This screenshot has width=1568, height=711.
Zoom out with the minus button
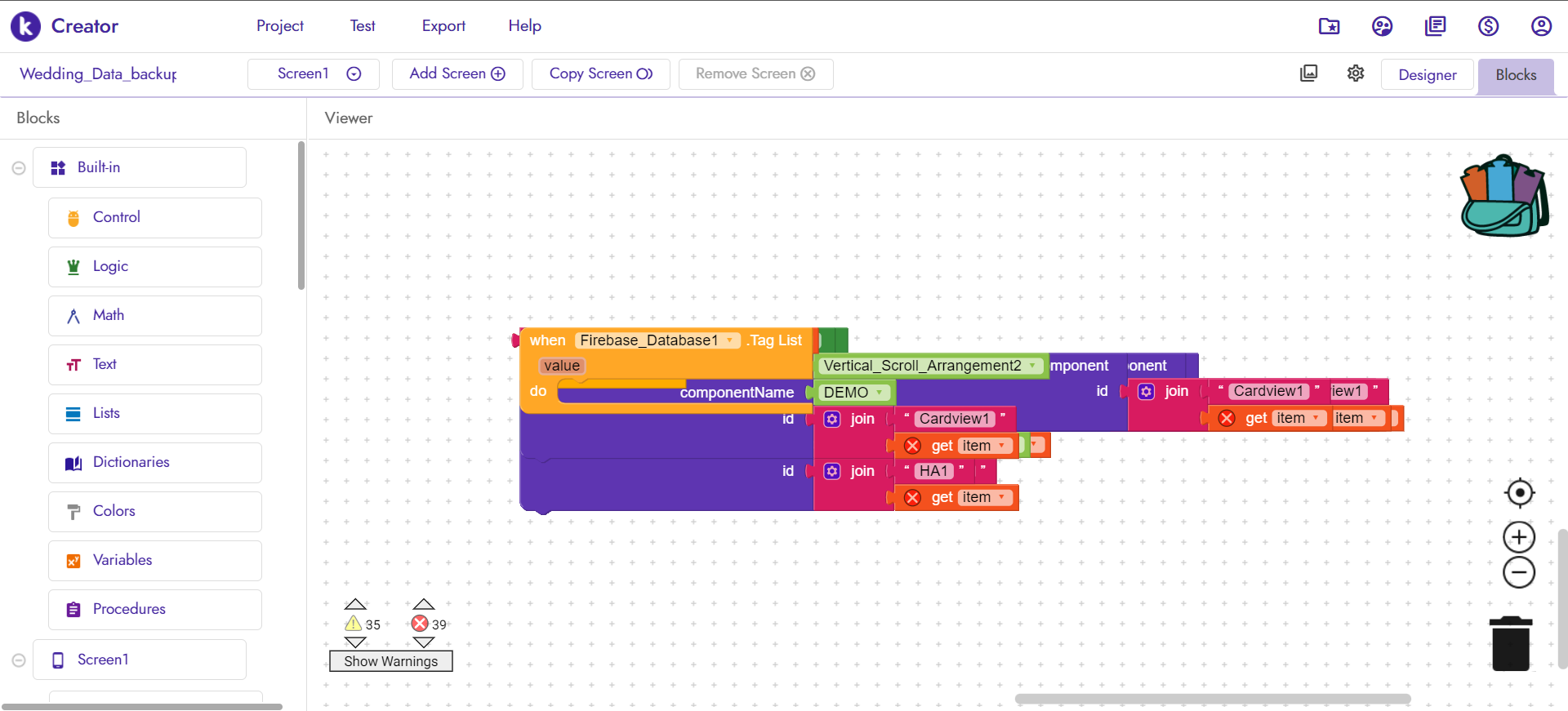click(1519, 573)
